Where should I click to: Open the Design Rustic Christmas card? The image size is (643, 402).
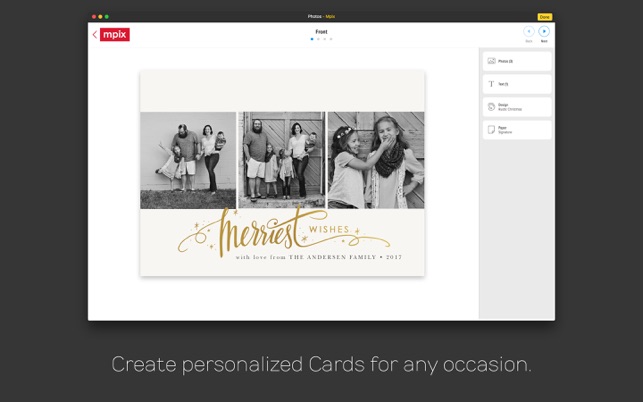click(x=517, y=107)
